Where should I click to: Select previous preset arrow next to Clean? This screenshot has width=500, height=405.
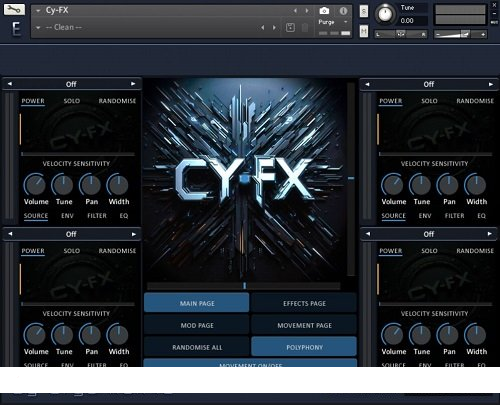click(263, 27)
